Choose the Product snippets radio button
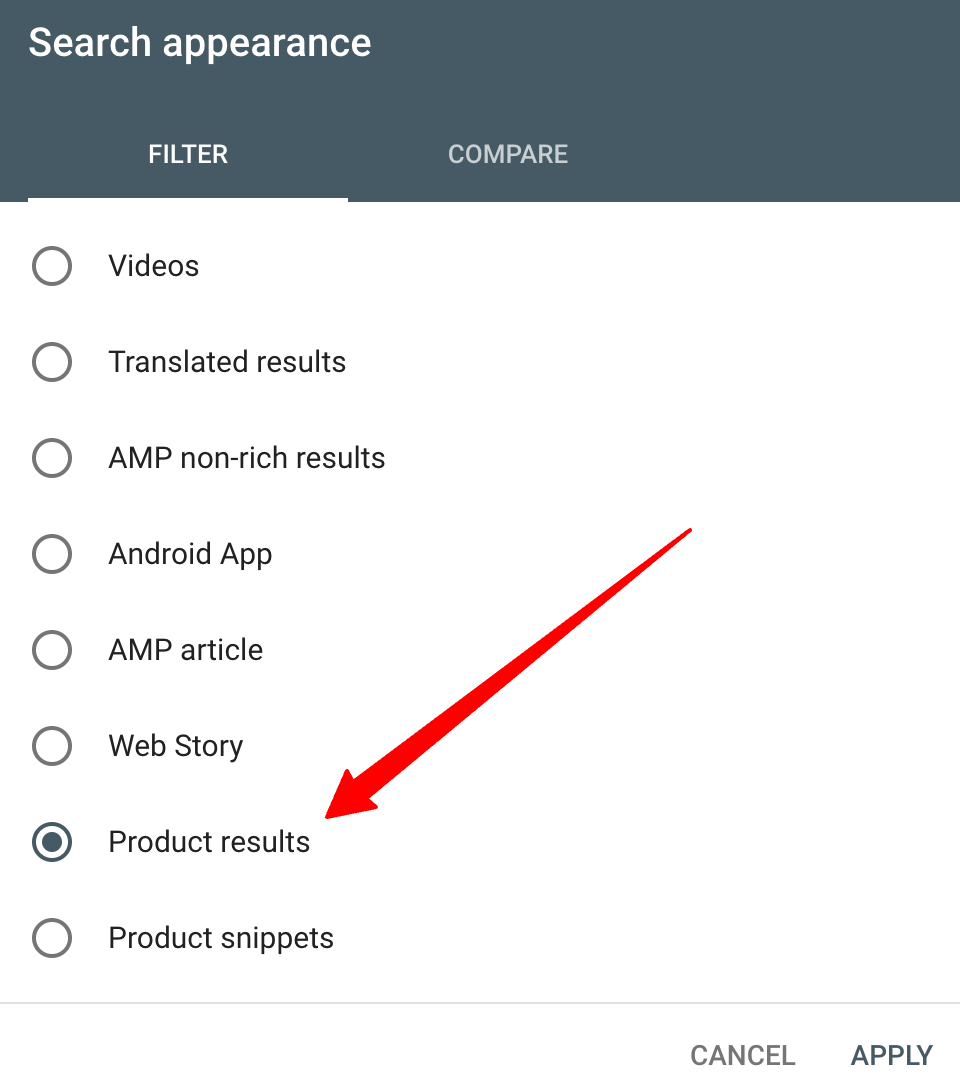 [52, 938]
